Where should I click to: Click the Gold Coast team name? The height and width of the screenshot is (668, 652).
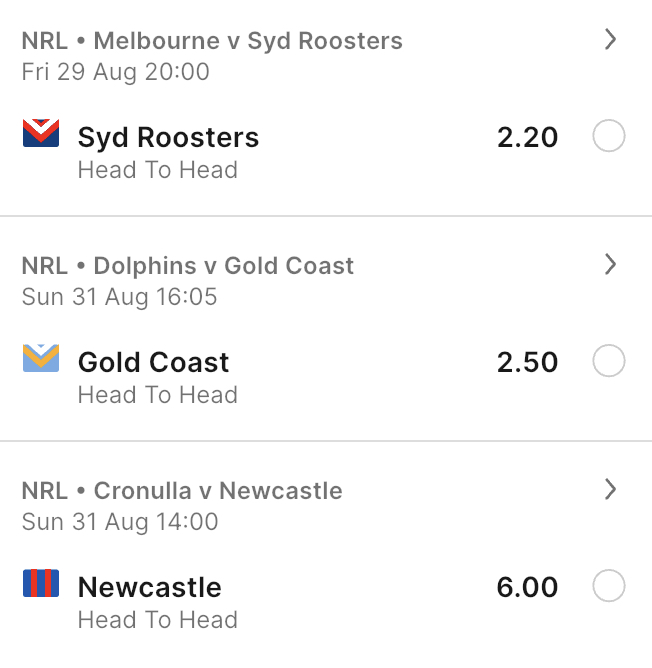(x=153, y=363)
